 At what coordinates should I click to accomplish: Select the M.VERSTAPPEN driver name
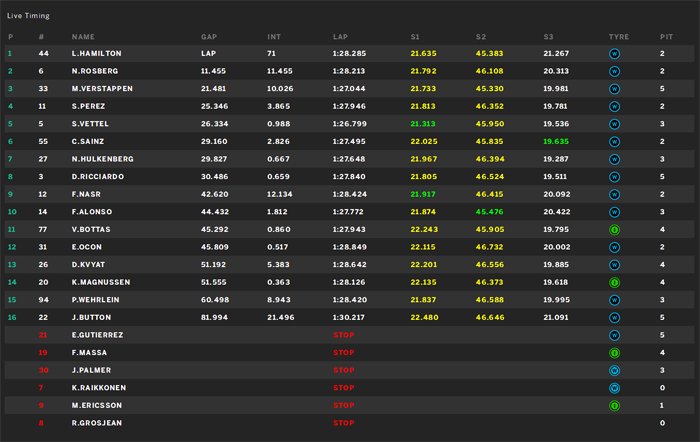(102, 89)
